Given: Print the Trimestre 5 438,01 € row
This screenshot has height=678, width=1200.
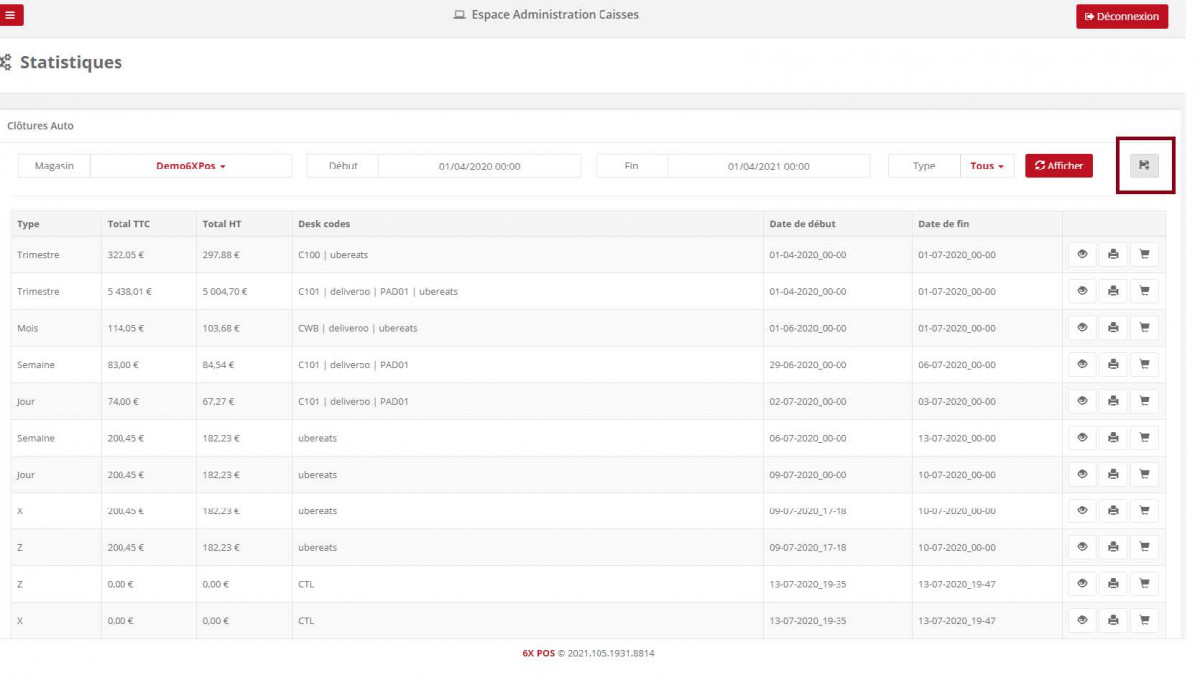Looking at the screenshot, I should click(1113, 291).
